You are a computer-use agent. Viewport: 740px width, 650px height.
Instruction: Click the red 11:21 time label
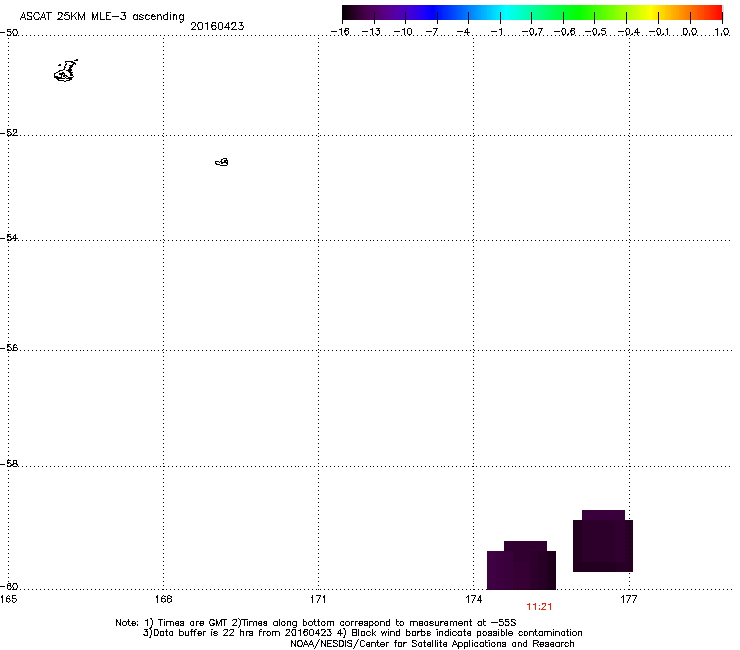539,607
